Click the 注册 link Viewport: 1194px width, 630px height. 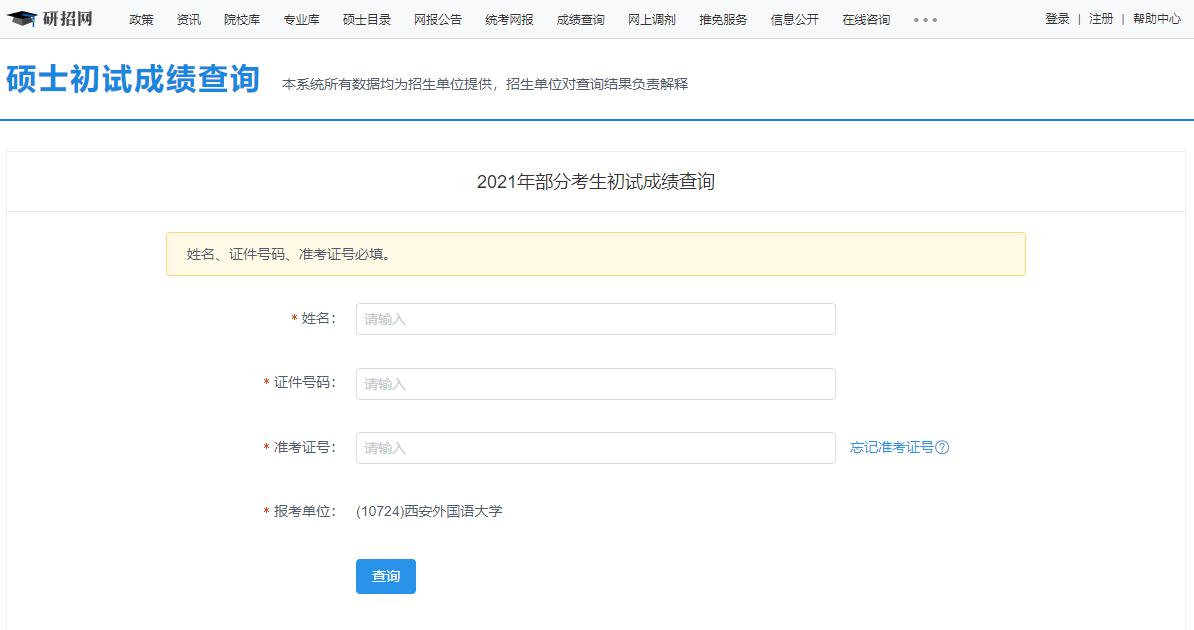[1101, 19]
